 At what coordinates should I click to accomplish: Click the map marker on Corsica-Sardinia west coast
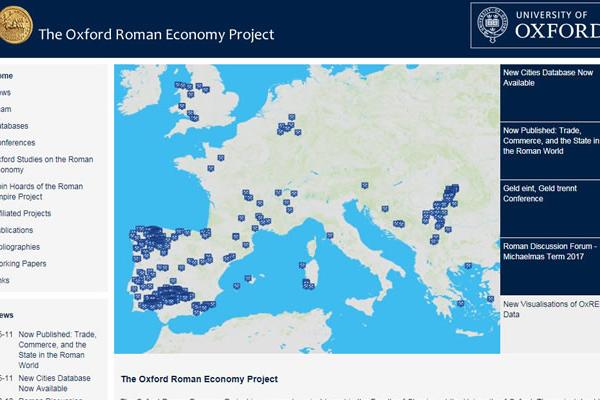pyautogui.click(x=302, y=265)
